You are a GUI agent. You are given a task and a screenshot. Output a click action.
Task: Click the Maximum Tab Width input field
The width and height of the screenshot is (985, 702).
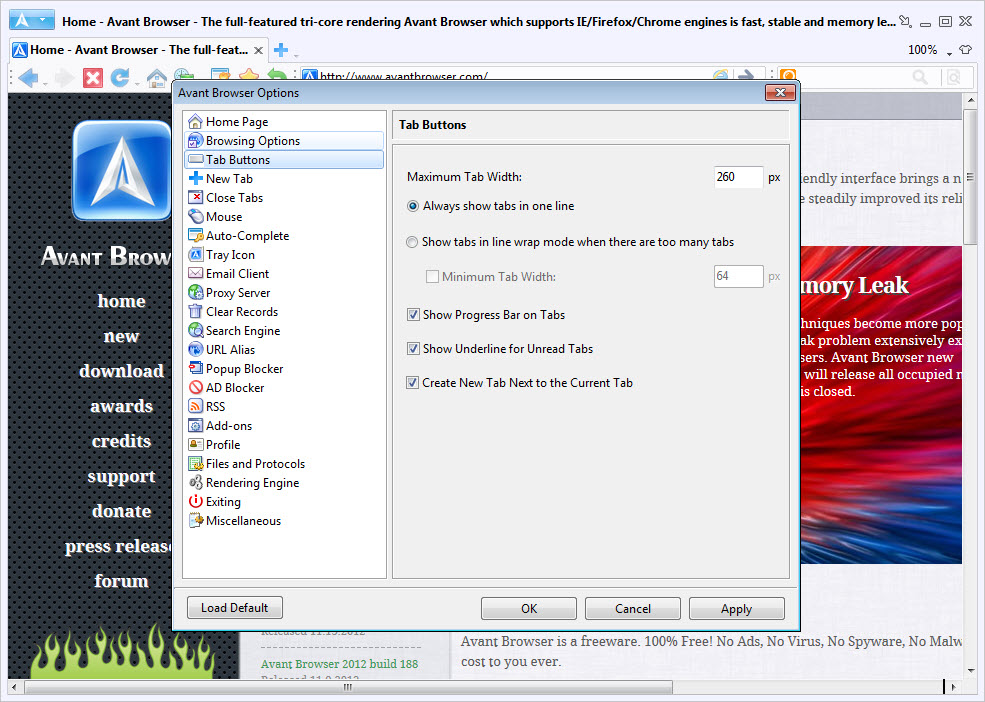click(x=738, y=177)
